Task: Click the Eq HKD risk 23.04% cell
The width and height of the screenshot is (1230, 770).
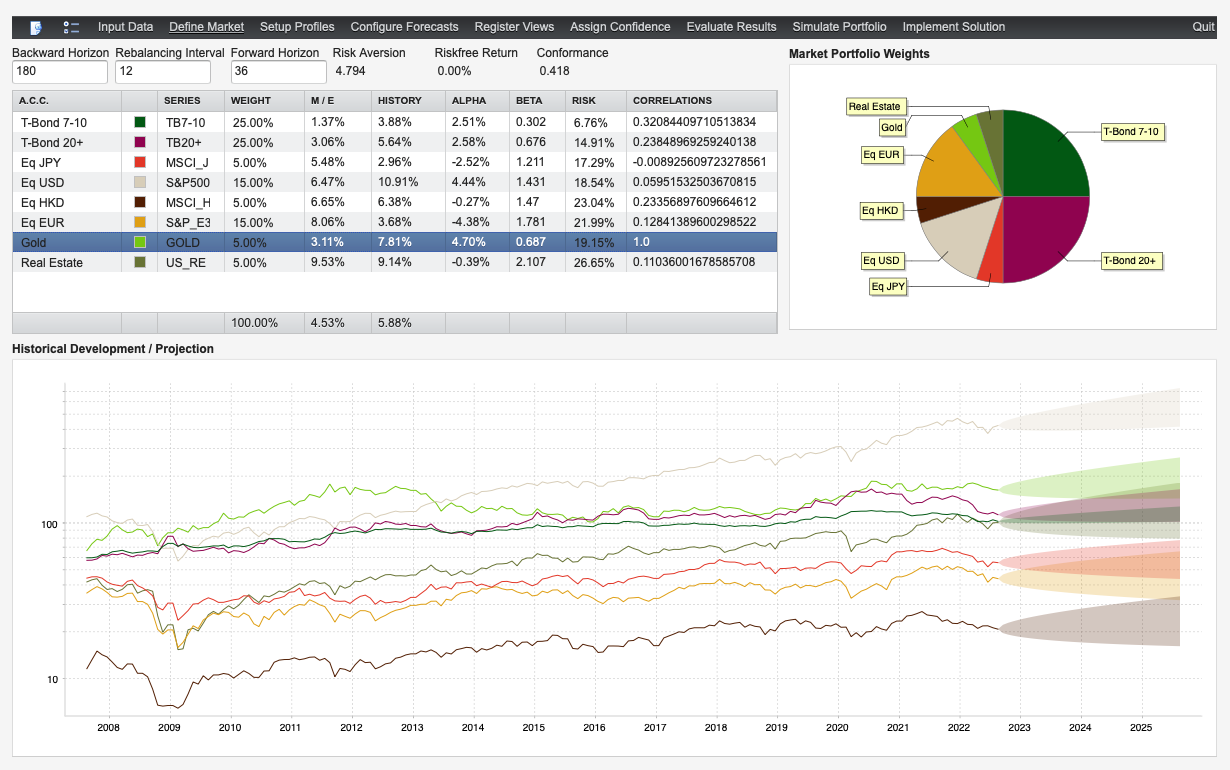Action: coord(596,202)
